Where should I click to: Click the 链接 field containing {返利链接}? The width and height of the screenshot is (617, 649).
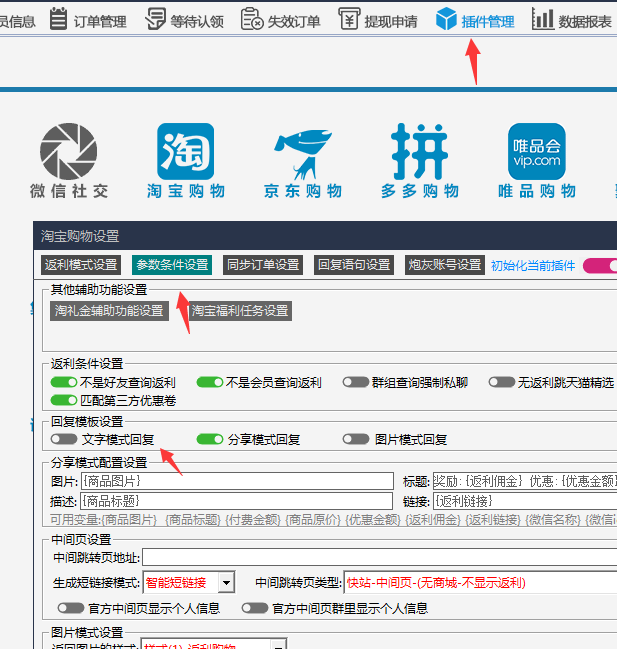[525, 501]
